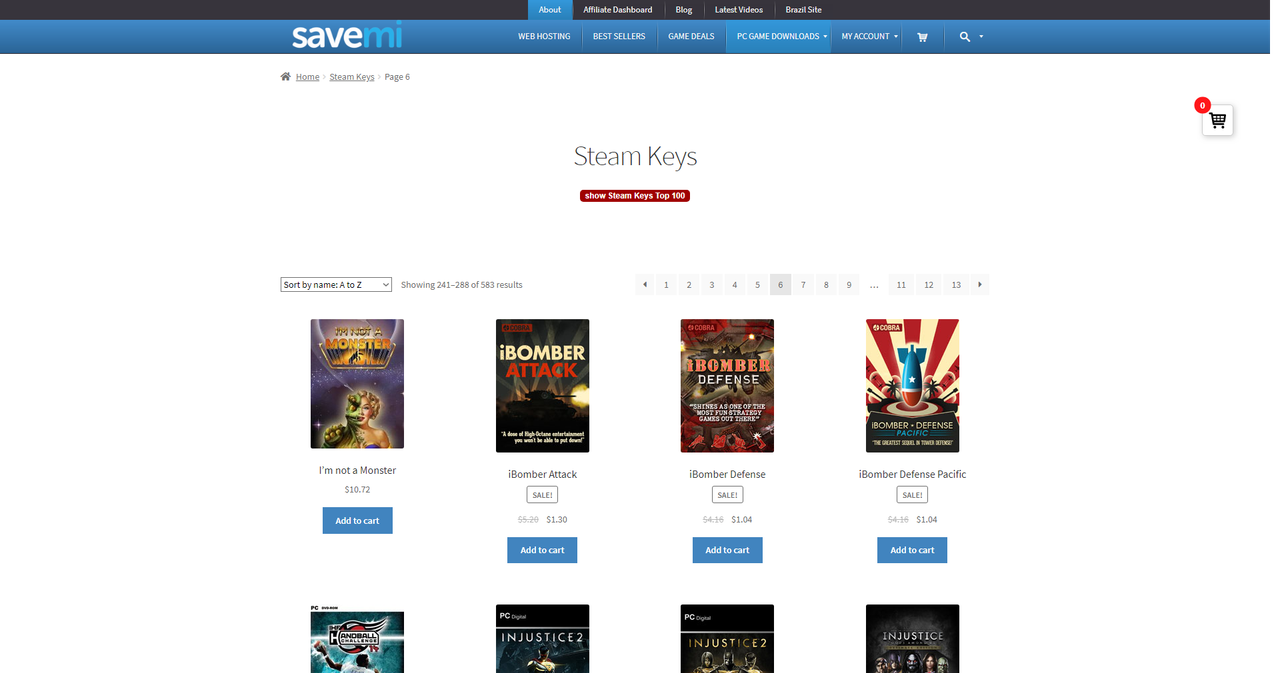Click the $10.72 price text

(x=357, y=490)
